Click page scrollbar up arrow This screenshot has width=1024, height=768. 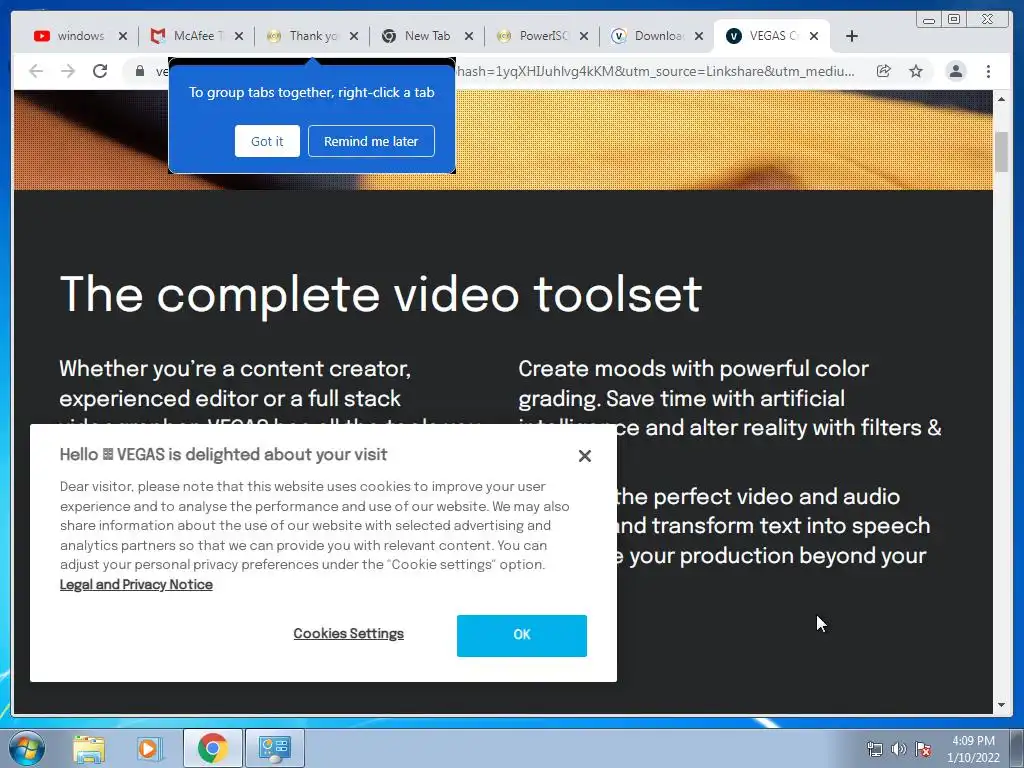(1001, 99)
